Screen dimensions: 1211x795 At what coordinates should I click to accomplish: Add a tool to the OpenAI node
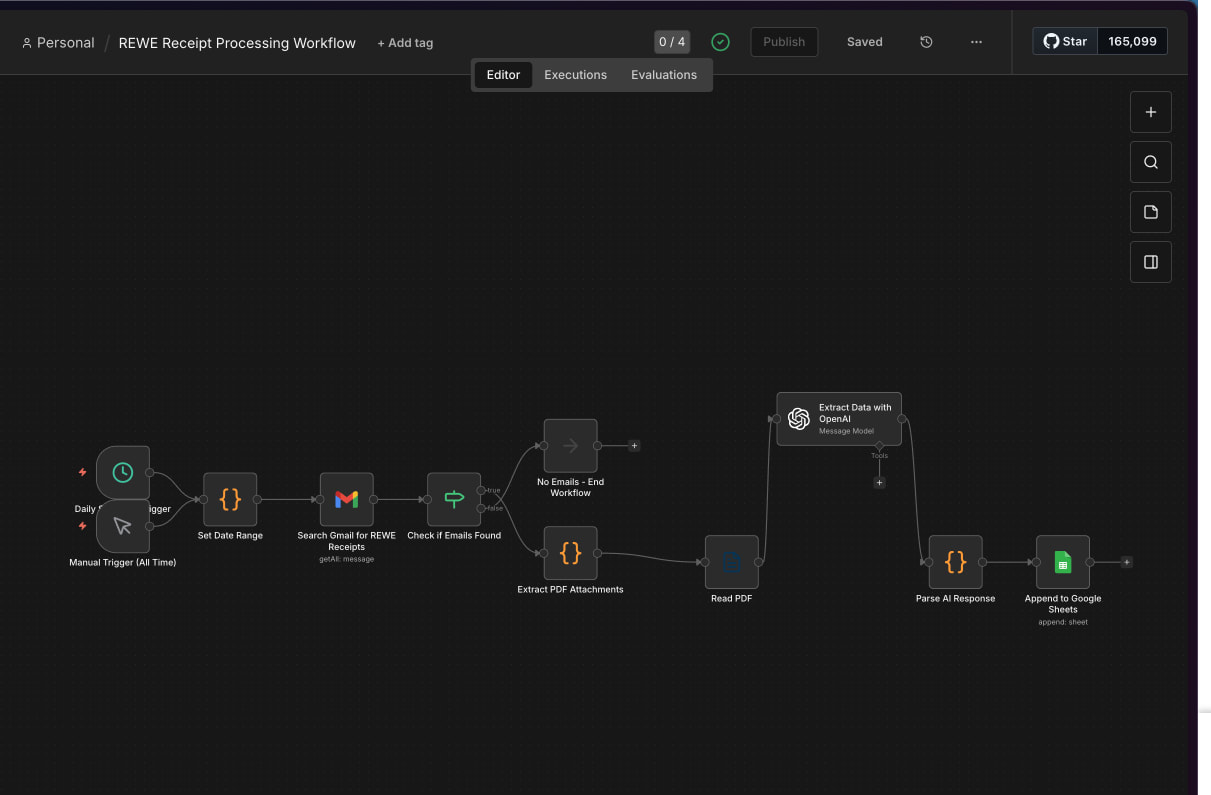pos(879,483)
